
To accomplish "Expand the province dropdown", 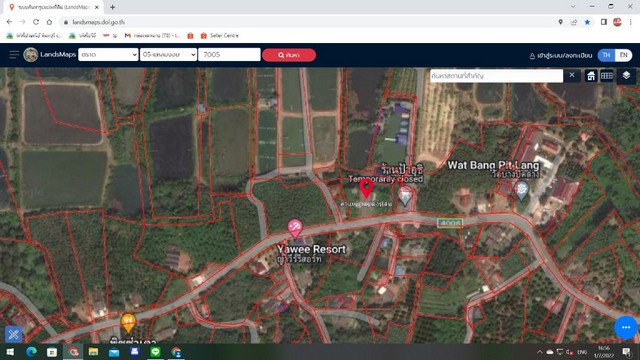I will pos(108,55).
